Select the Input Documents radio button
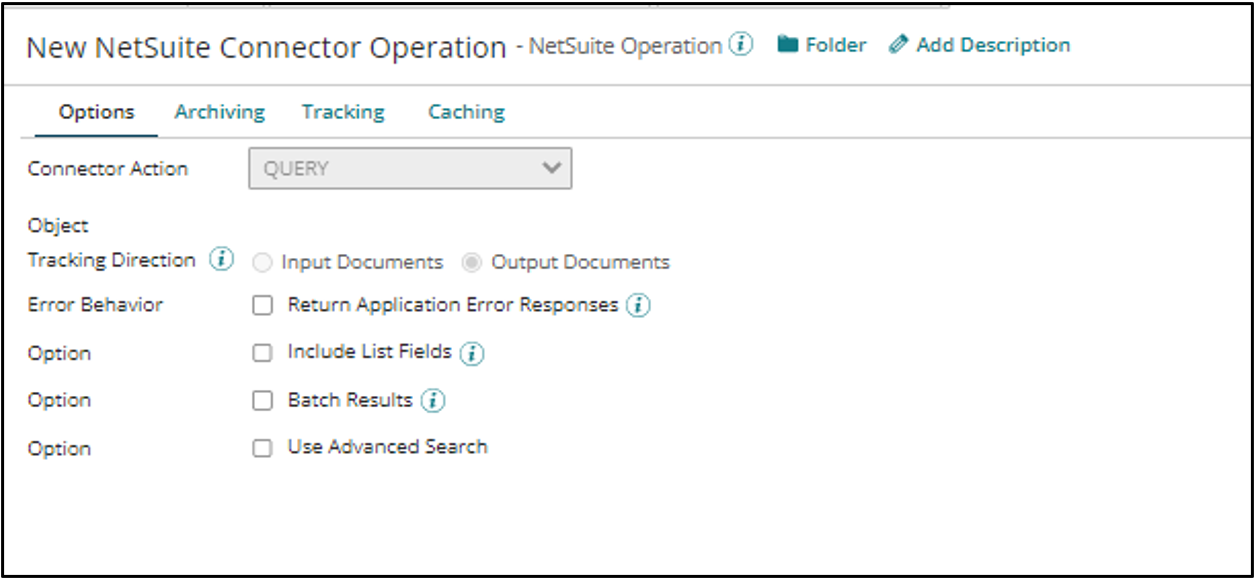The image size is (1254, 579). click(264, 263)
